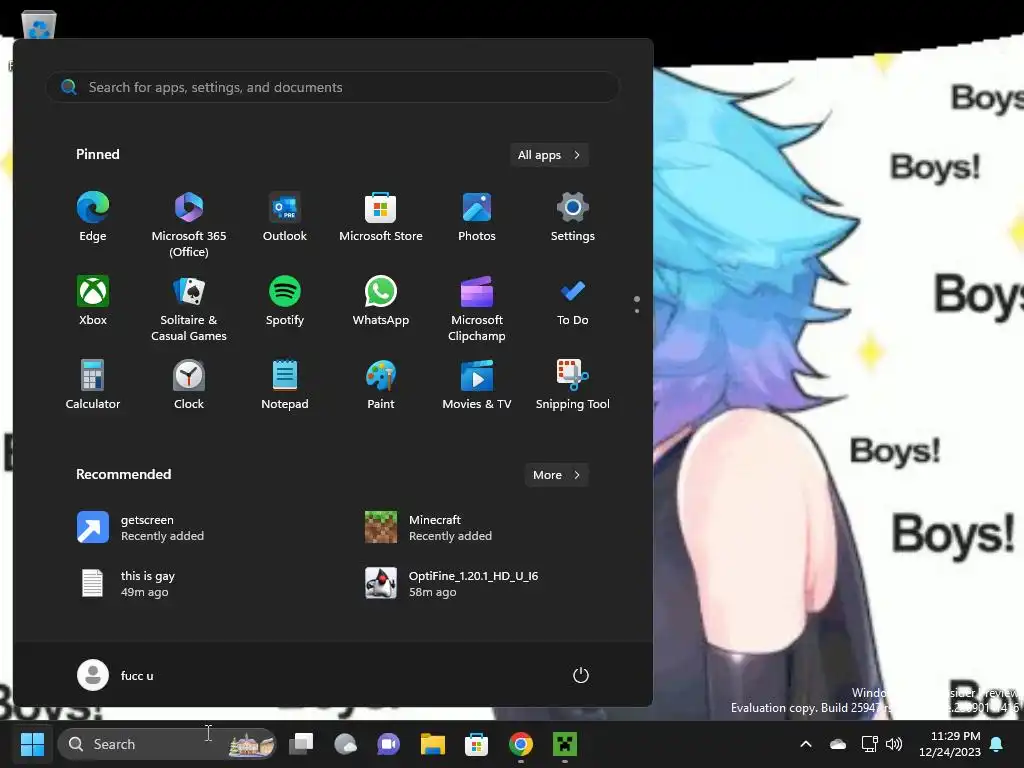Launch Notepad from pinned apps
Viewport: 1024px width, 768px height.
coord(285,385)
